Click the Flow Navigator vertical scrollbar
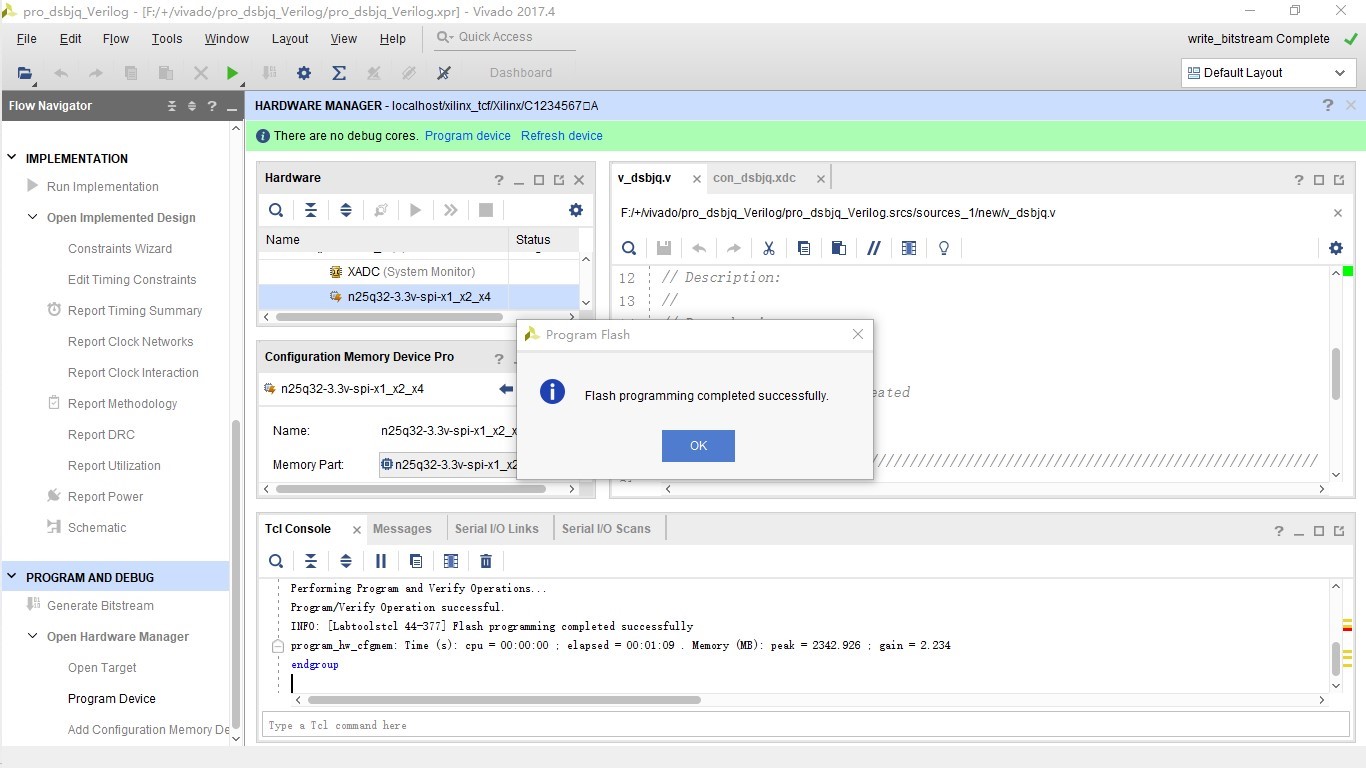1366x768 pixels. 236,575
